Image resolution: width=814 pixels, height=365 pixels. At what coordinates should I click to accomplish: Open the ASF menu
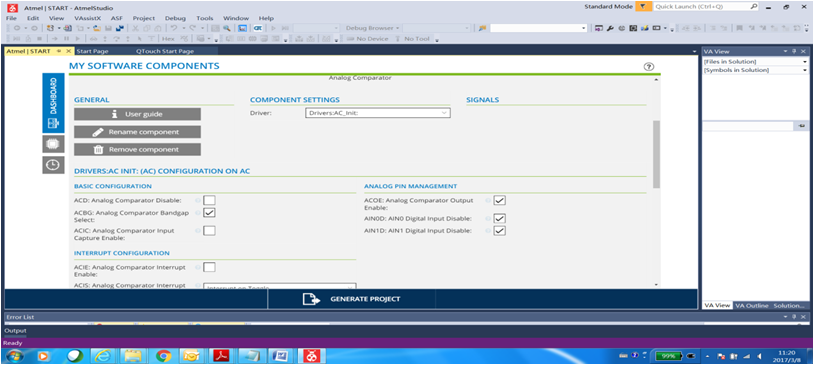[117, 18]
